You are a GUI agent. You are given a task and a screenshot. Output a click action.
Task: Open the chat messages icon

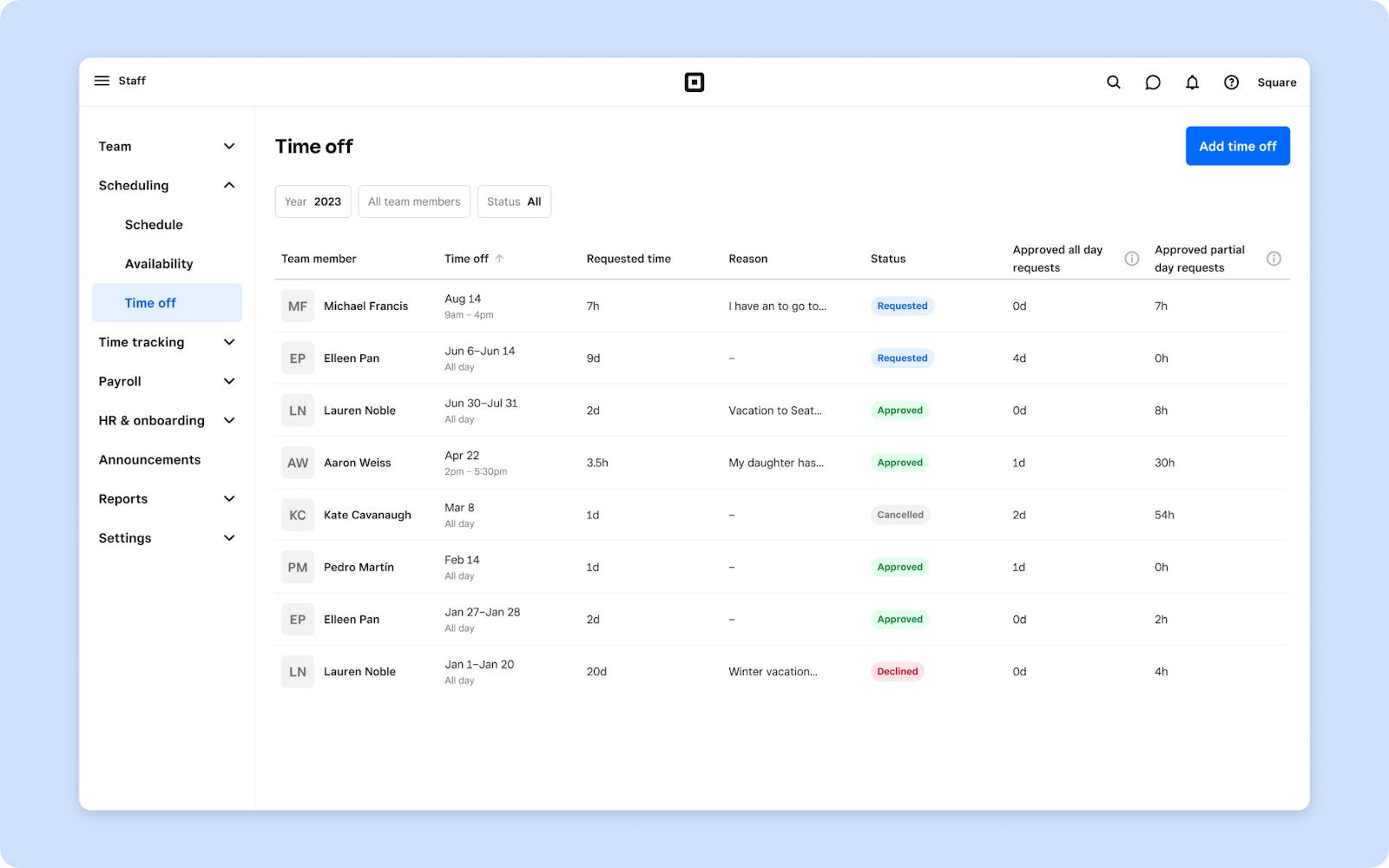[1152, 82]
